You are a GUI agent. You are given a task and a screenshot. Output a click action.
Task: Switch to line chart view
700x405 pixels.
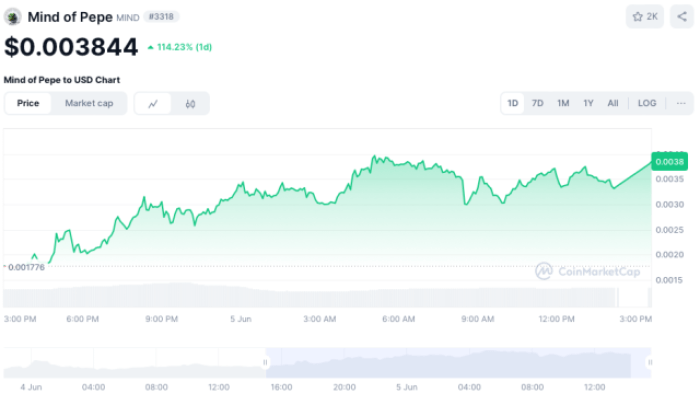pos(153,103)
